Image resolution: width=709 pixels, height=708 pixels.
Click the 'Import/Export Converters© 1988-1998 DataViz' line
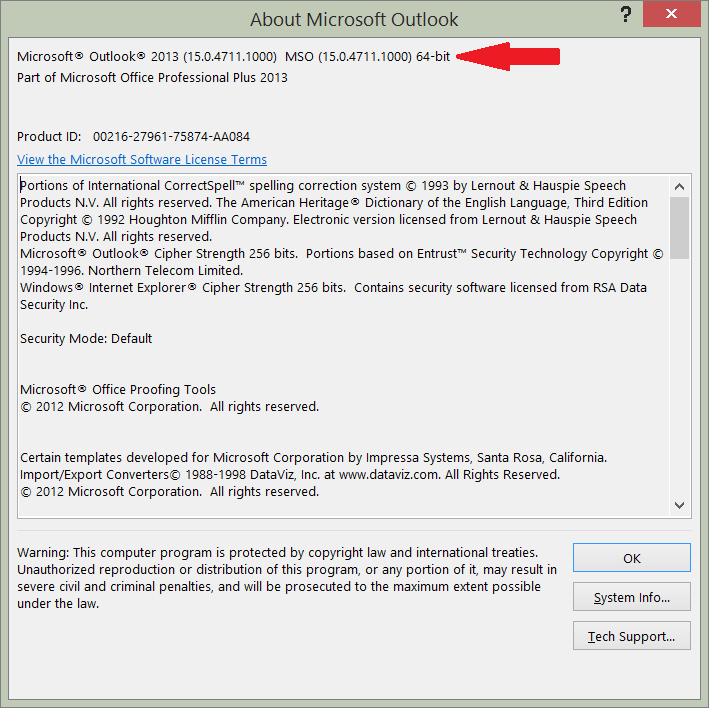pos(290,474)
